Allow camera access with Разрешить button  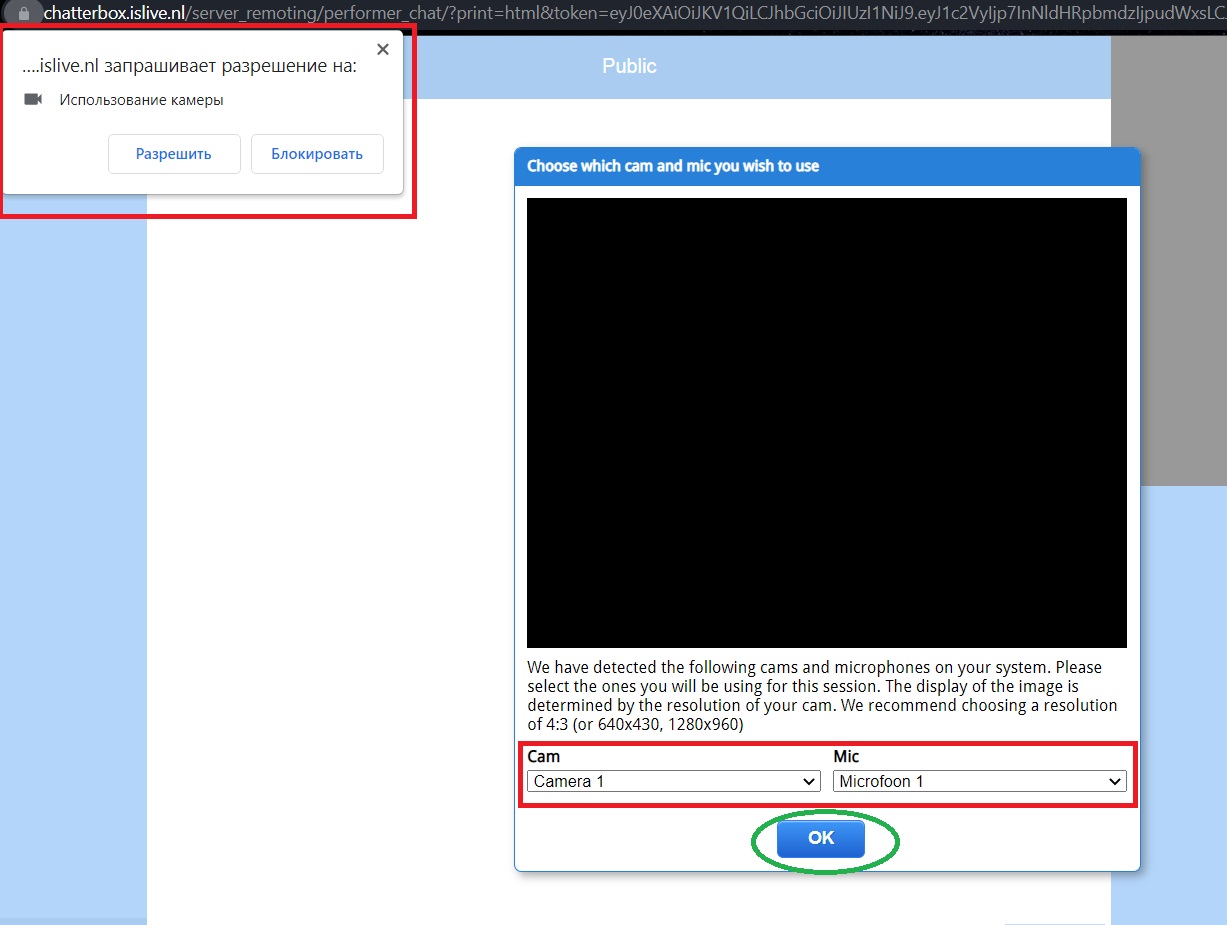click(x=174, y=154)
